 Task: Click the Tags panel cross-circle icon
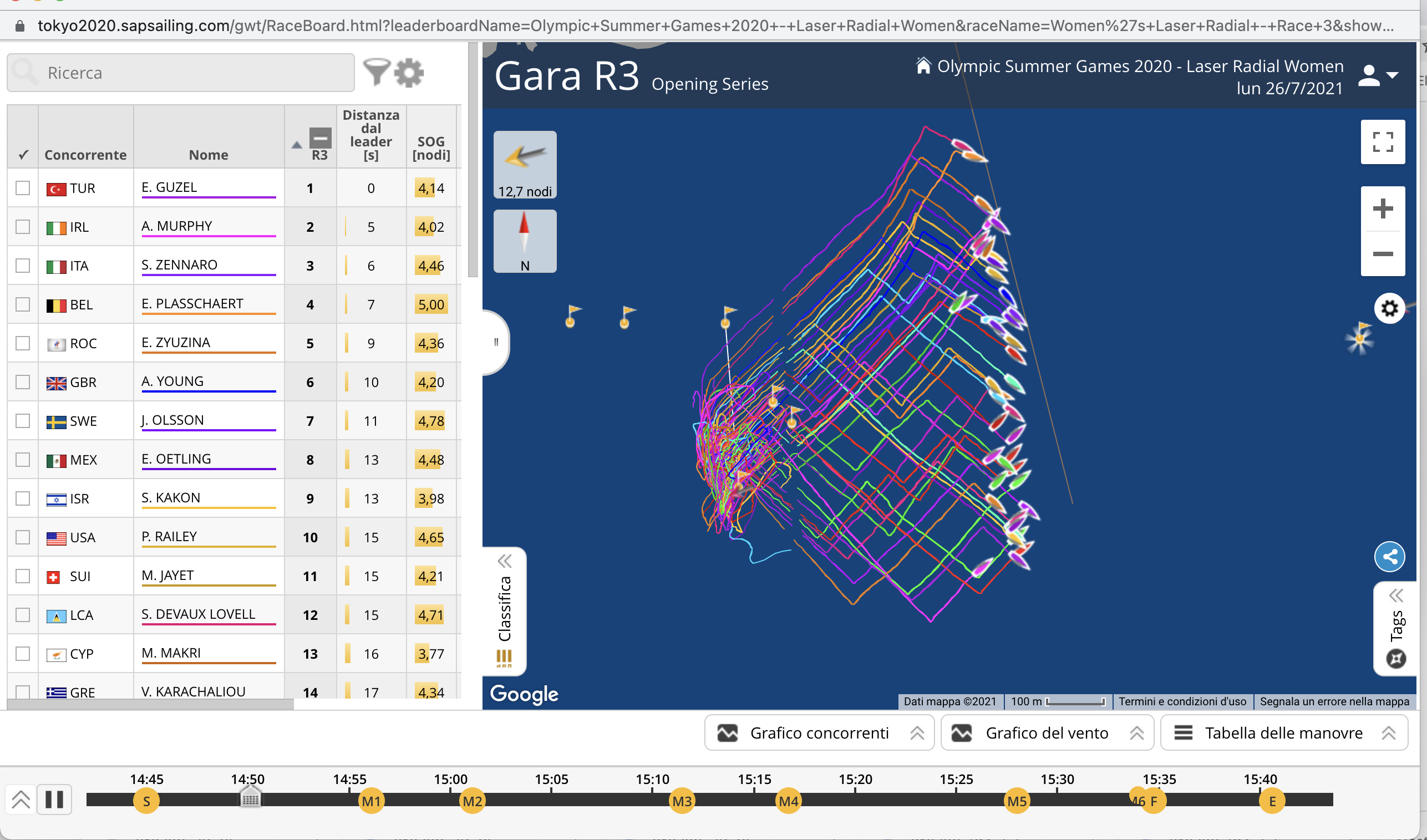1395,659
